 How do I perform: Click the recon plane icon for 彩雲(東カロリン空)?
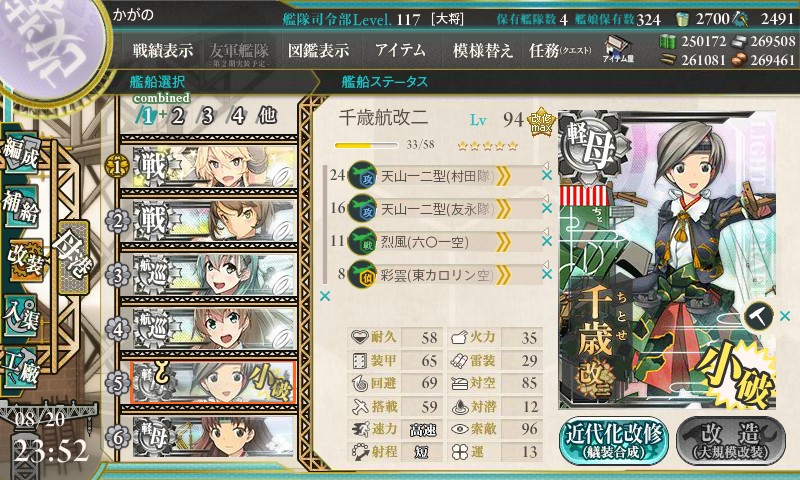362,274
